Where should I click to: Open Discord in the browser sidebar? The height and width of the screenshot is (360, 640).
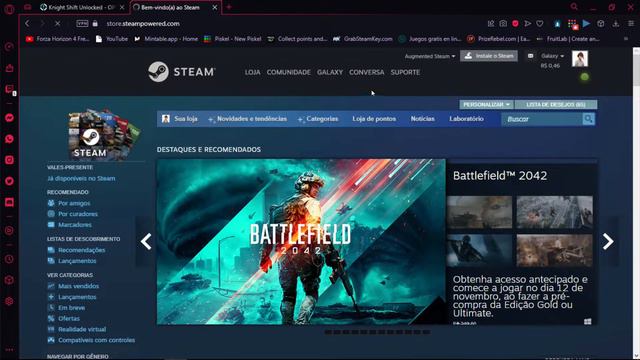pyautogui.click(x=9, y=202)
